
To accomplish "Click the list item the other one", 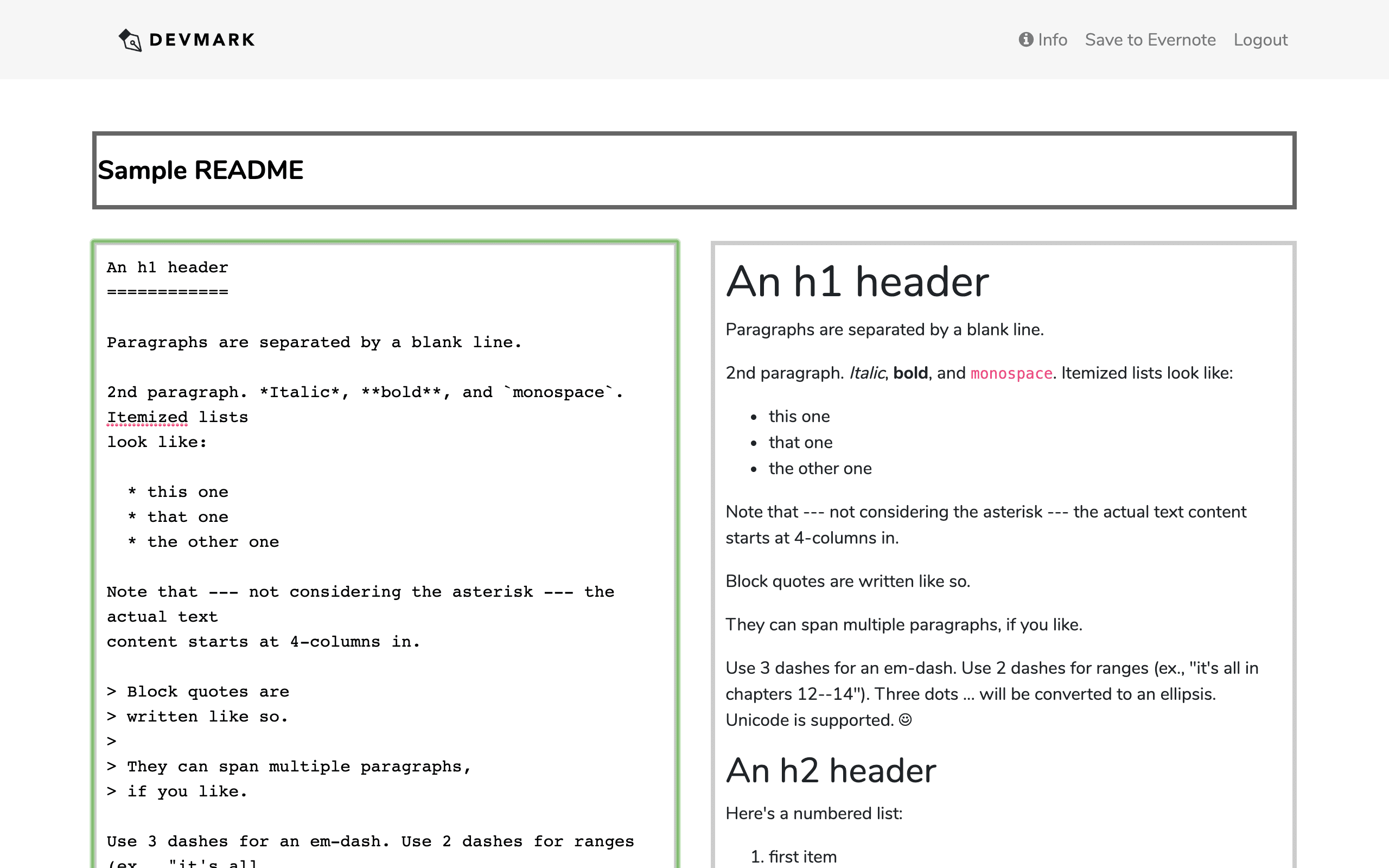I will tap(820, 468).
